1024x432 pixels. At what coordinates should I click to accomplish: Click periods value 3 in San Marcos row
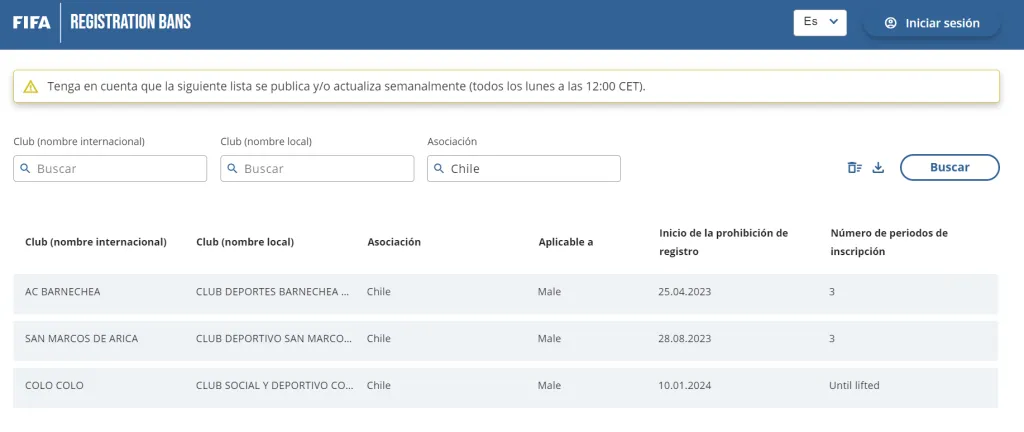pyautogui.click(x=832, y=339)
